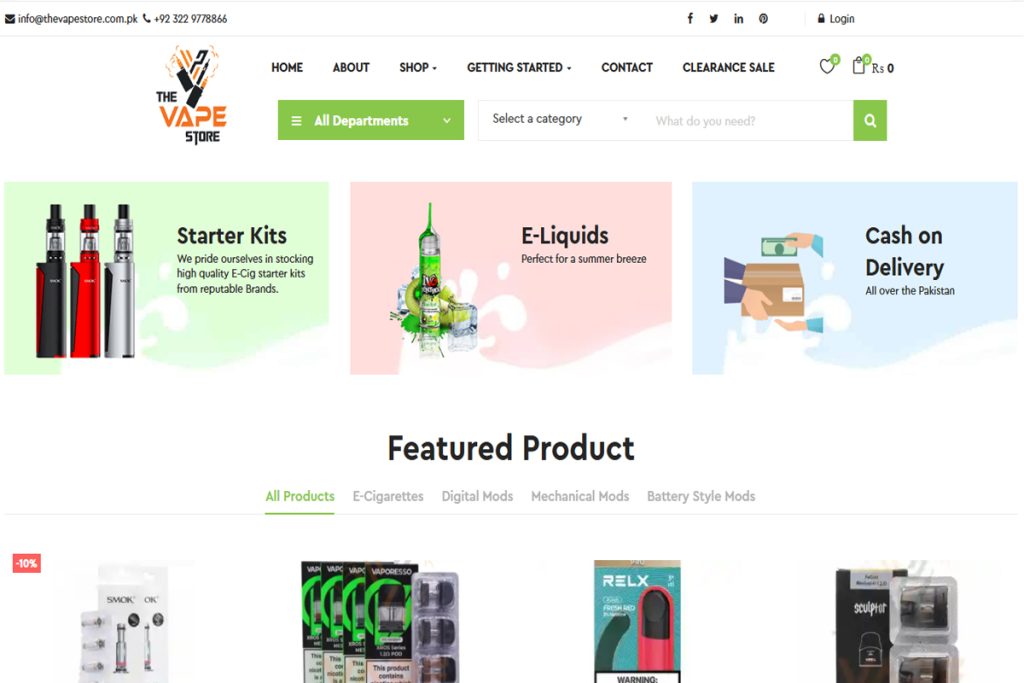1024x683 pixels.
Task: Click the green search magnifier button
Action: (x=870, y=120)
